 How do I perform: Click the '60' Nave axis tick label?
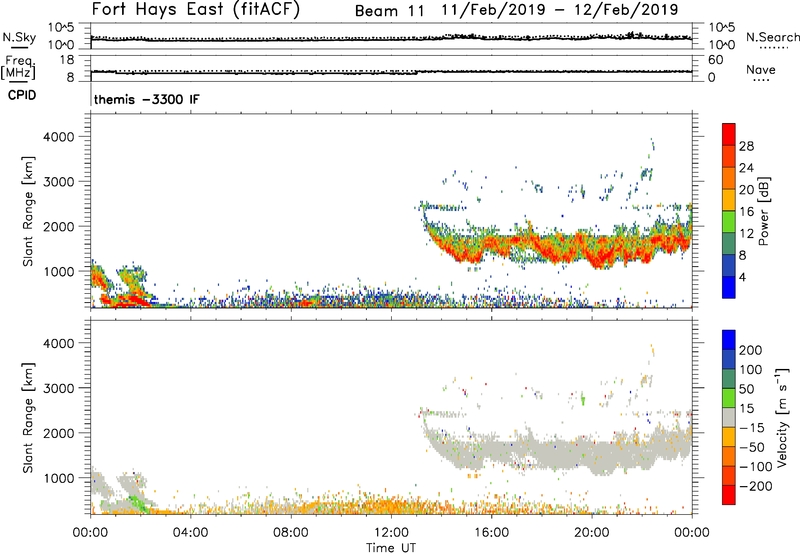(x=715, y=60)
